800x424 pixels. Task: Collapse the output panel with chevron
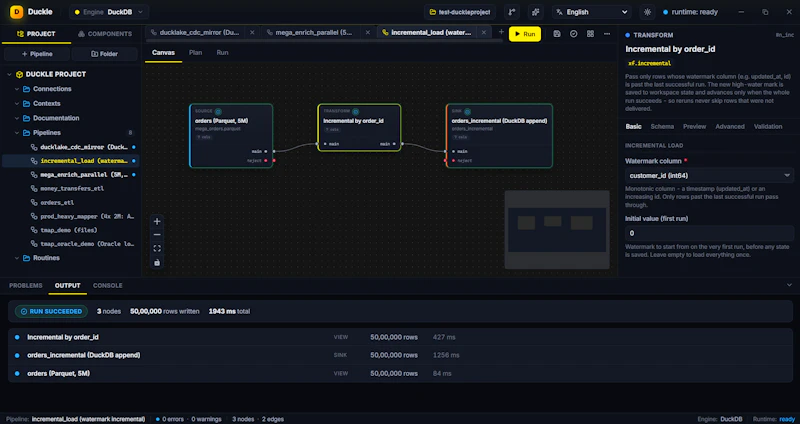(x=789, y=285)
